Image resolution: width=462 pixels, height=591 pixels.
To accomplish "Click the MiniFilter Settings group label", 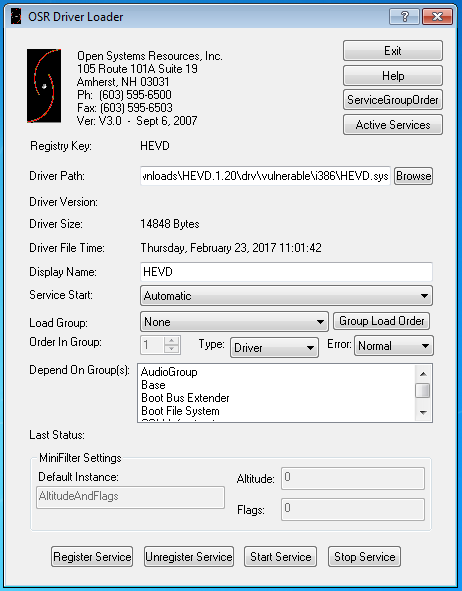I will (80, 458).
